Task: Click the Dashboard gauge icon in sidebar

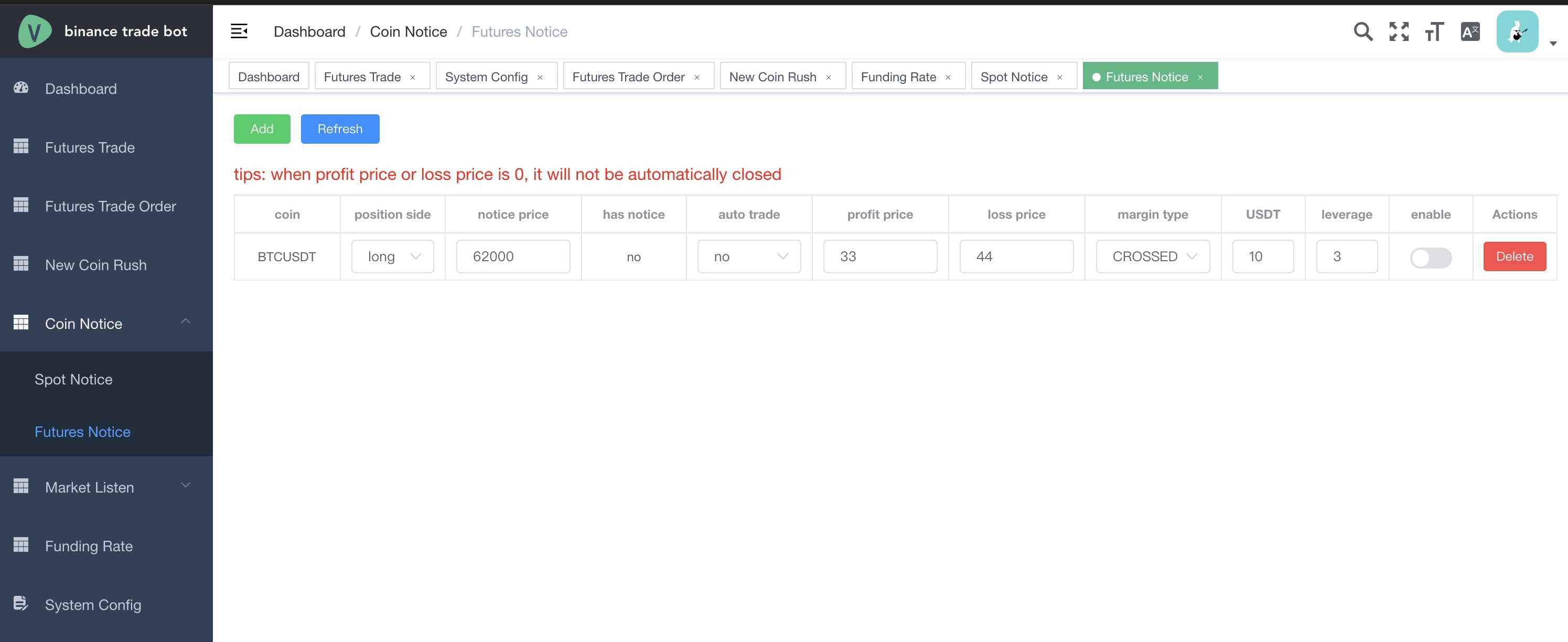Action: 22,88
